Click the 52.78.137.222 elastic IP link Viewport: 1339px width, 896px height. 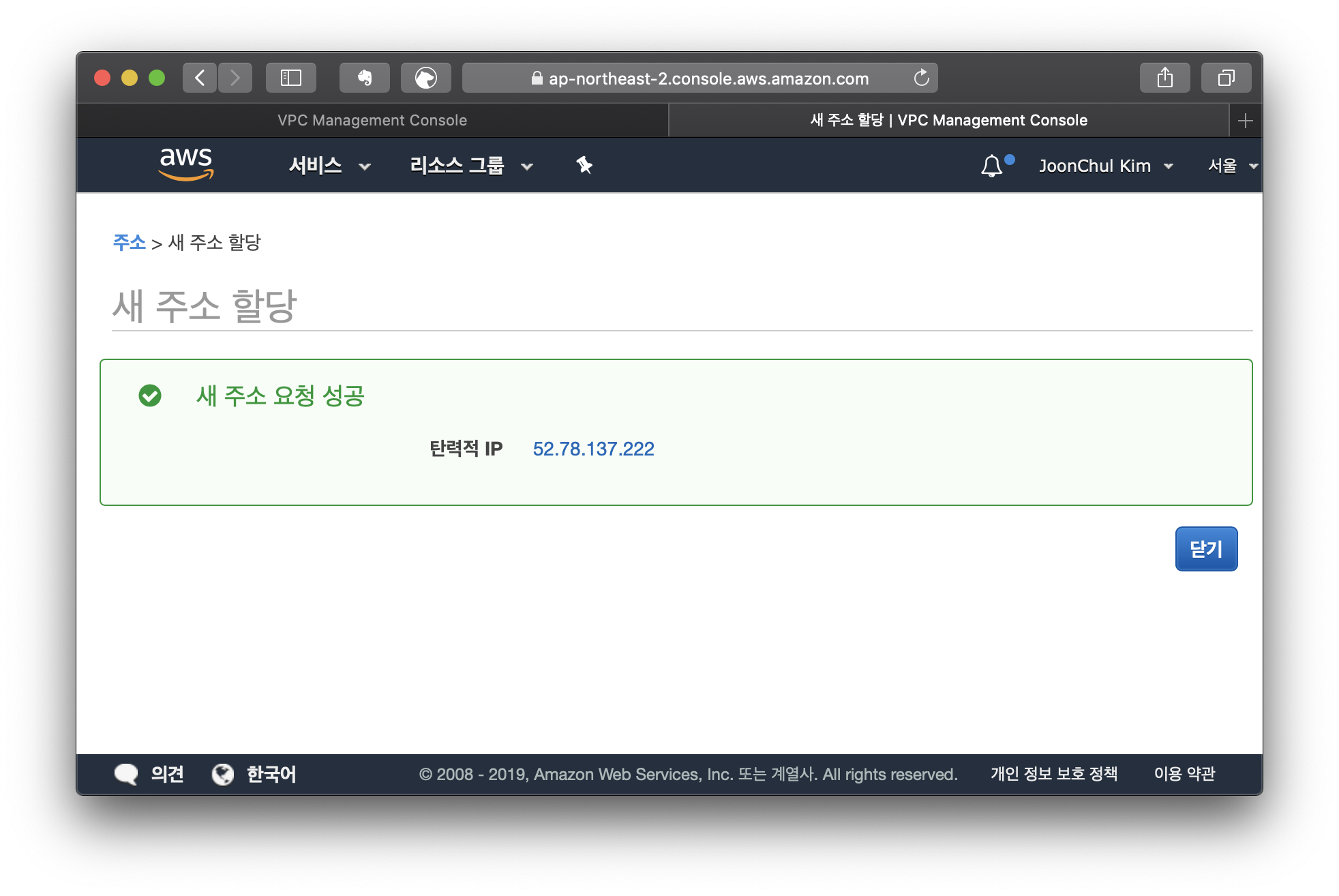click(x=593, y=449)
